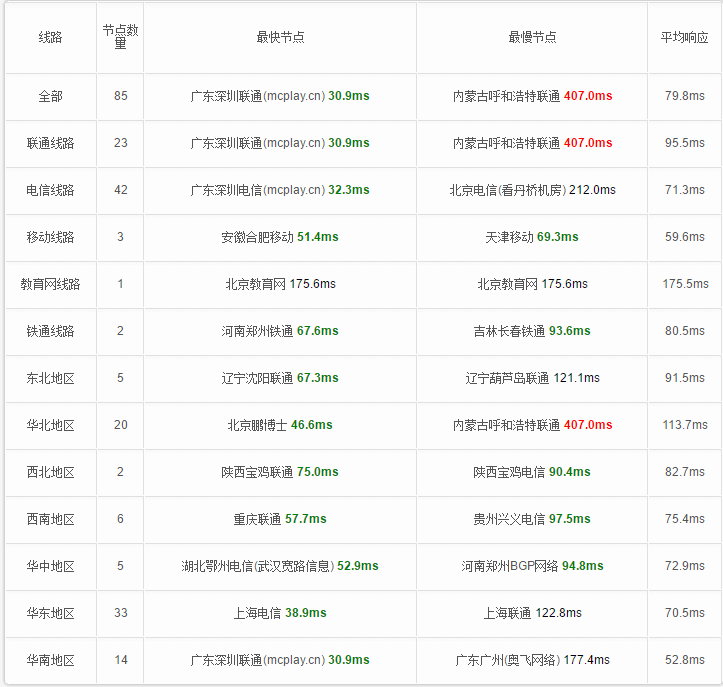Select 广东广州(奥飞网络) 177.4ms cell
723x687 pixels.
pos(532,660)
